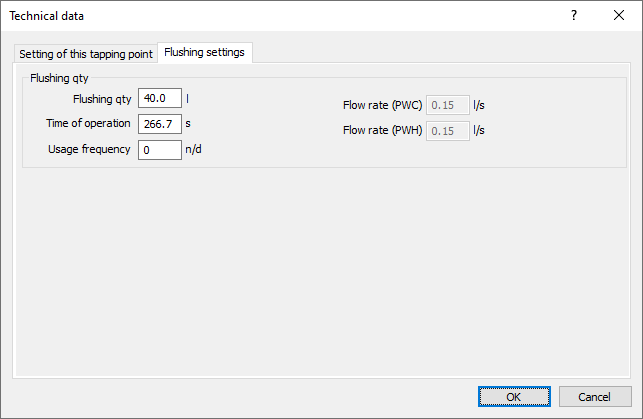Switch to Setting of this tapping point tab
Viewport: 643px width, 419px height.
coord(86,54)
